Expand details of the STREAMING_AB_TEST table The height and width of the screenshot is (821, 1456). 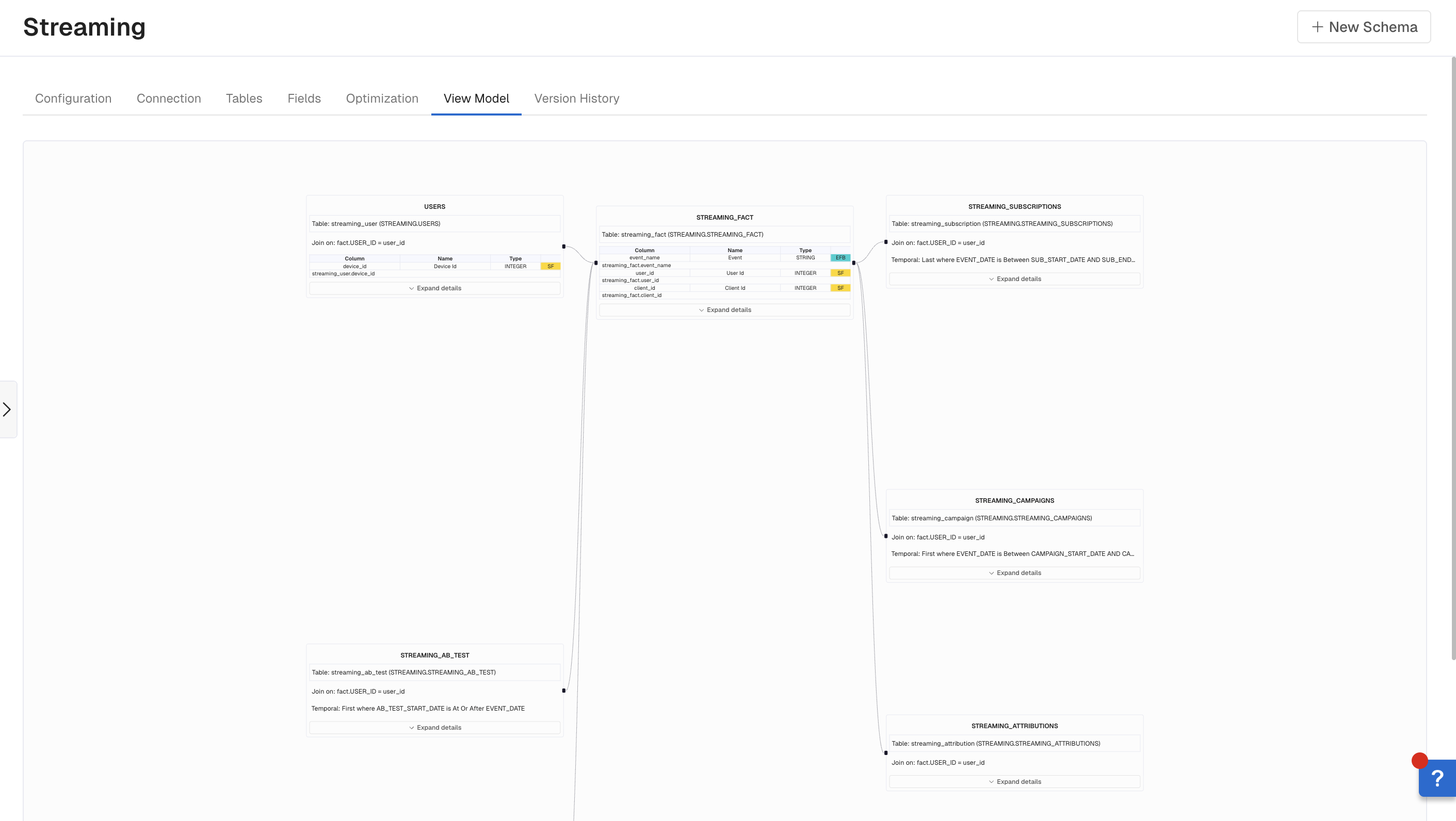434,728
